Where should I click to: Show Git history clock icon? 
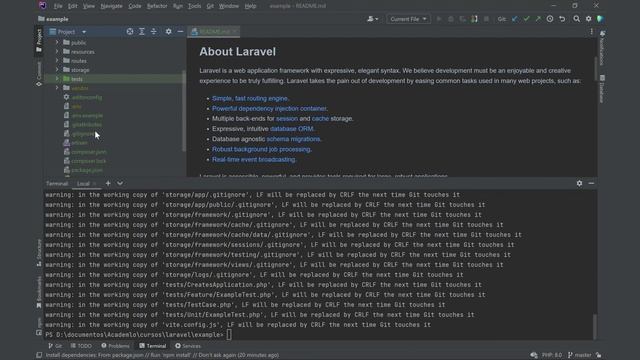[550, 19]
